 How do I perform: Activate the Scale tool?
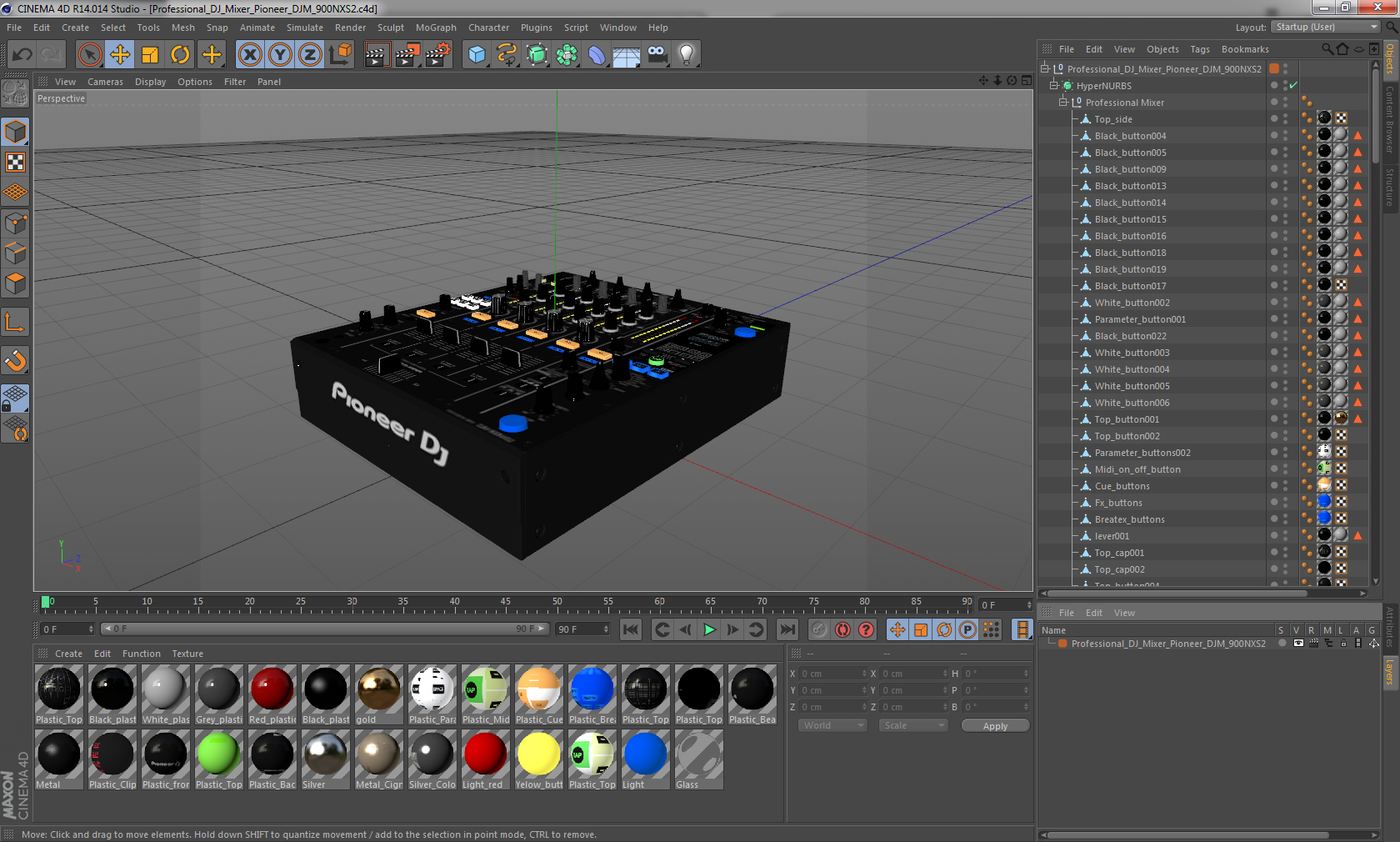point(150,55)
